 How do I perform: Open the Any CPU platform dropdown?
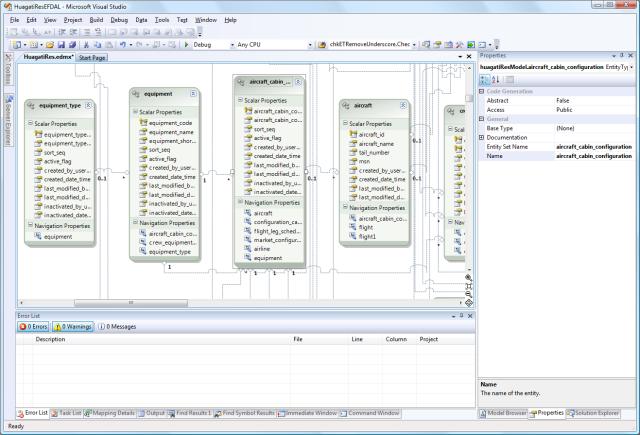click(x=310, y=45)
